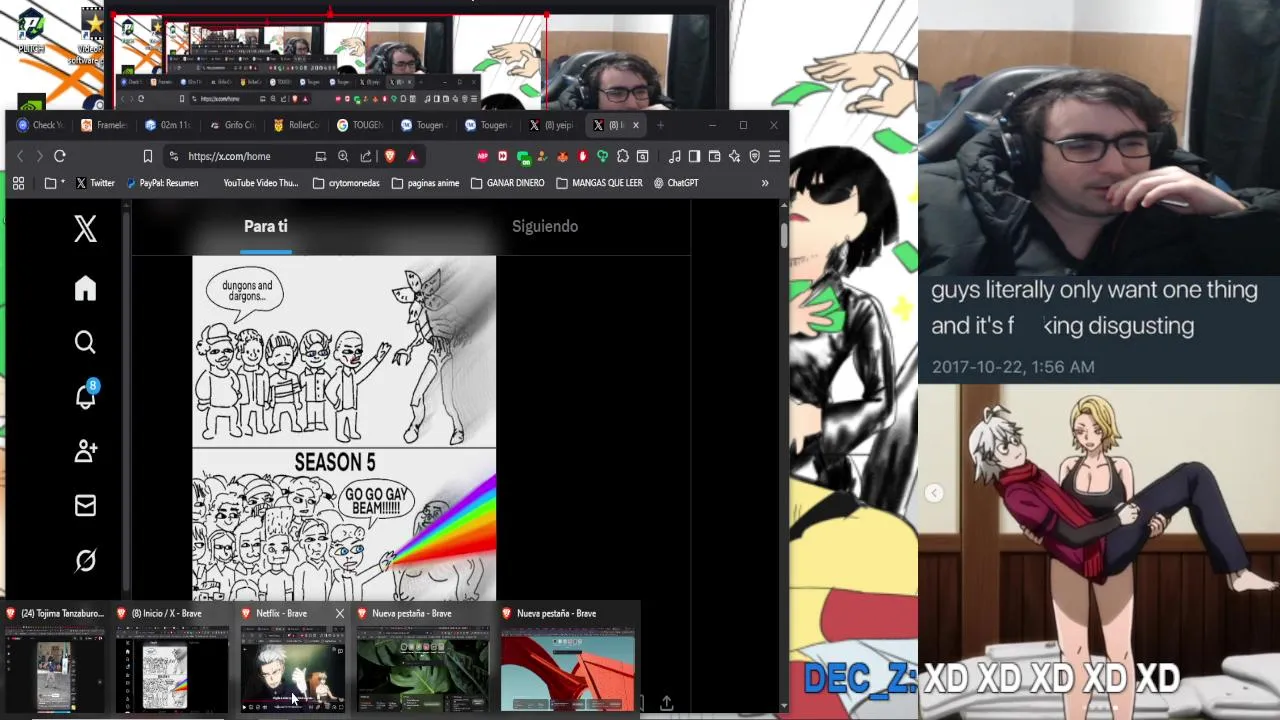The width and height of the screenshot is (1280, 720).
Task: Open the apps grid icon in the bookmarks bar
Action: (18, 183)
